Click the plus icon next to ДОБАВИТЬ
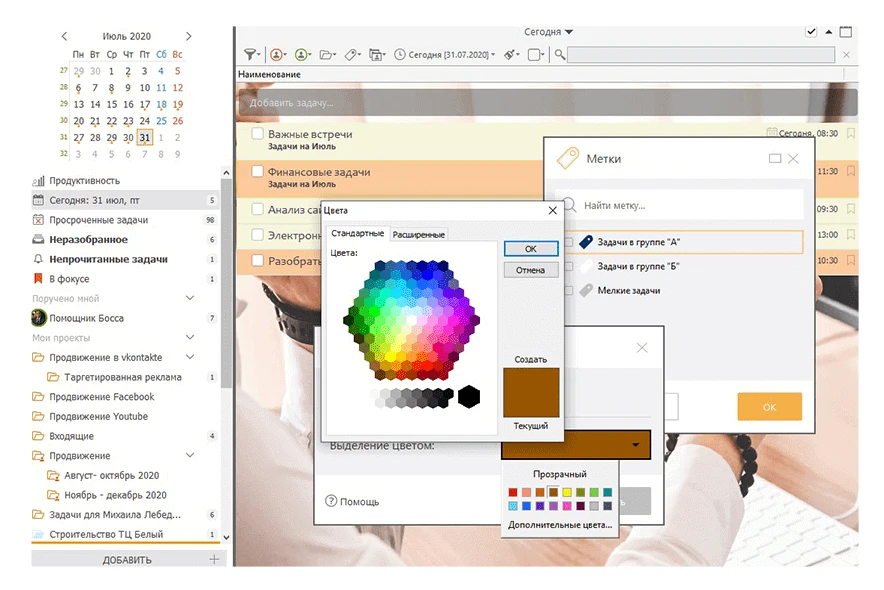Image resolution: width=884 pixels, height=590 pixels. [213, 560]
